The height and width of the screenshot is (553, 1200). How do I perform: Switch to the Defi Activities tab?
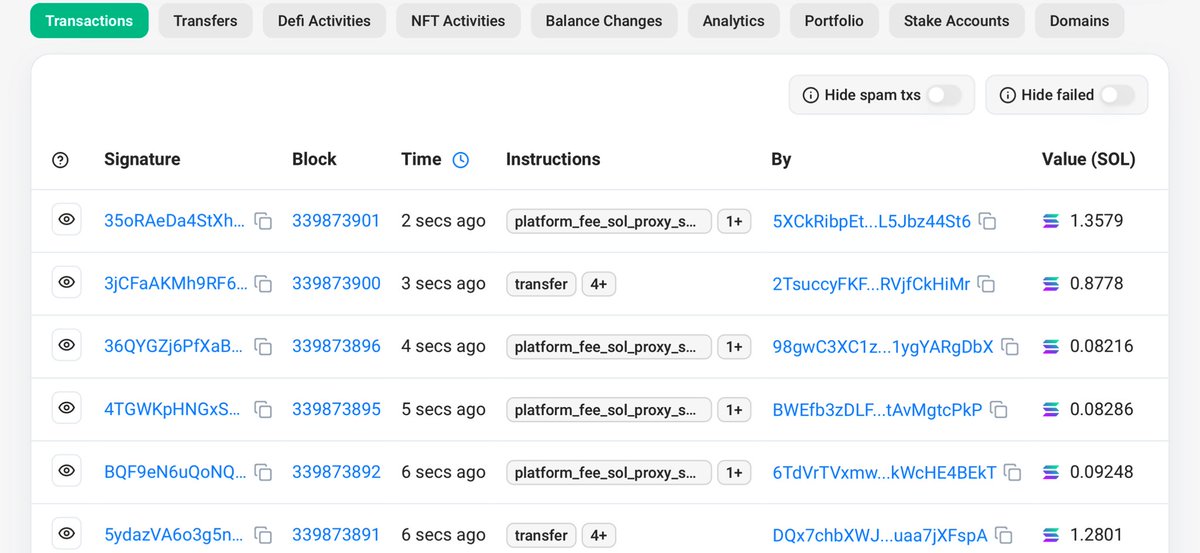(325, 20)
